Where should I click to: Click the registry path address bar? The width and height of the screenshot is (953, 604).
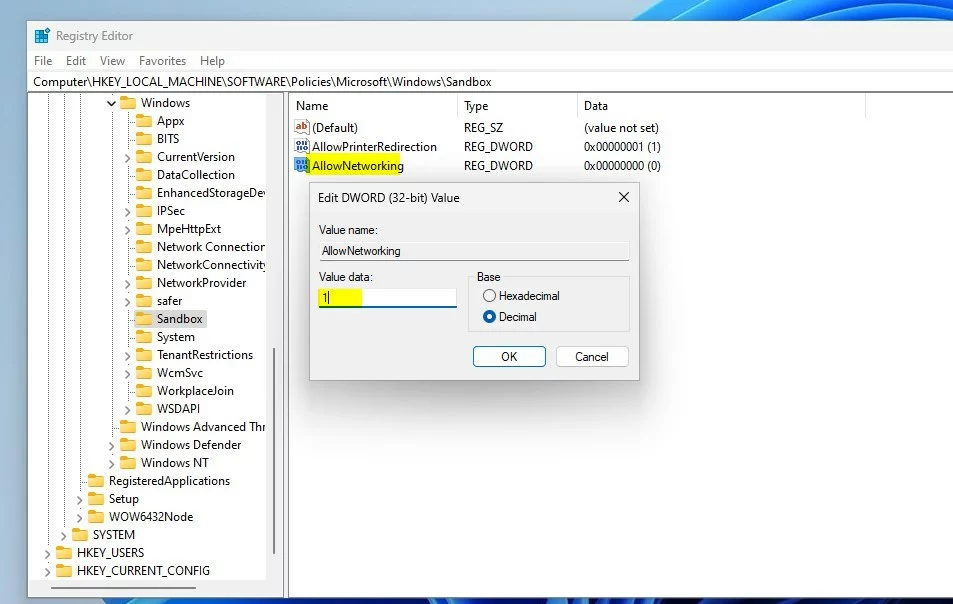[492, 81]
